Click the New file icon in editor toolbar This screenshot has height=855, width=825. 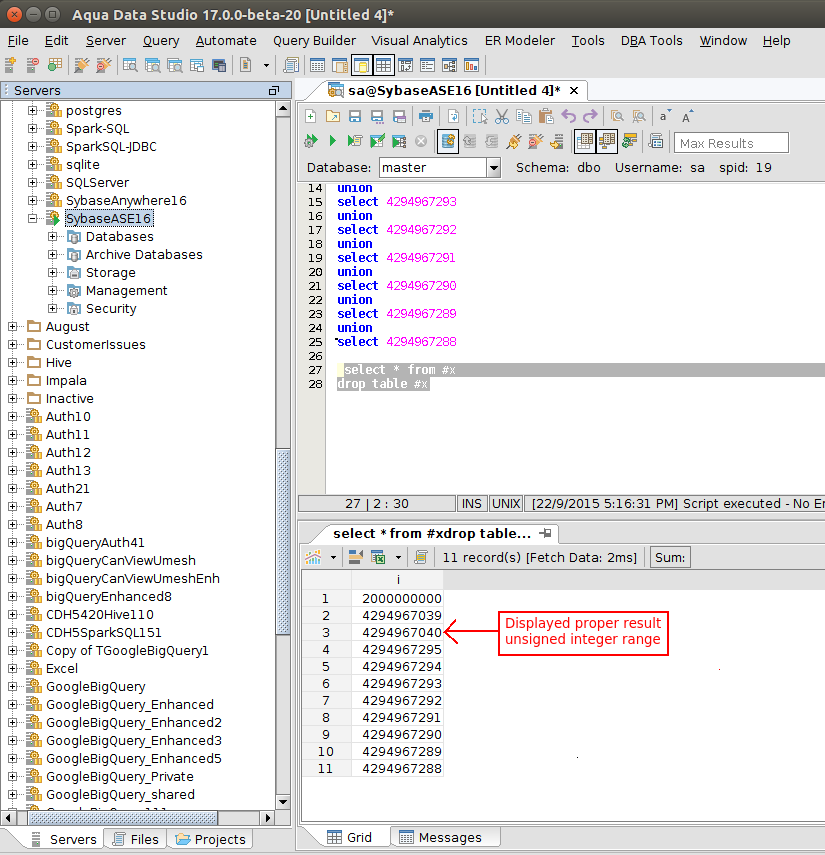tap(311, 116)
